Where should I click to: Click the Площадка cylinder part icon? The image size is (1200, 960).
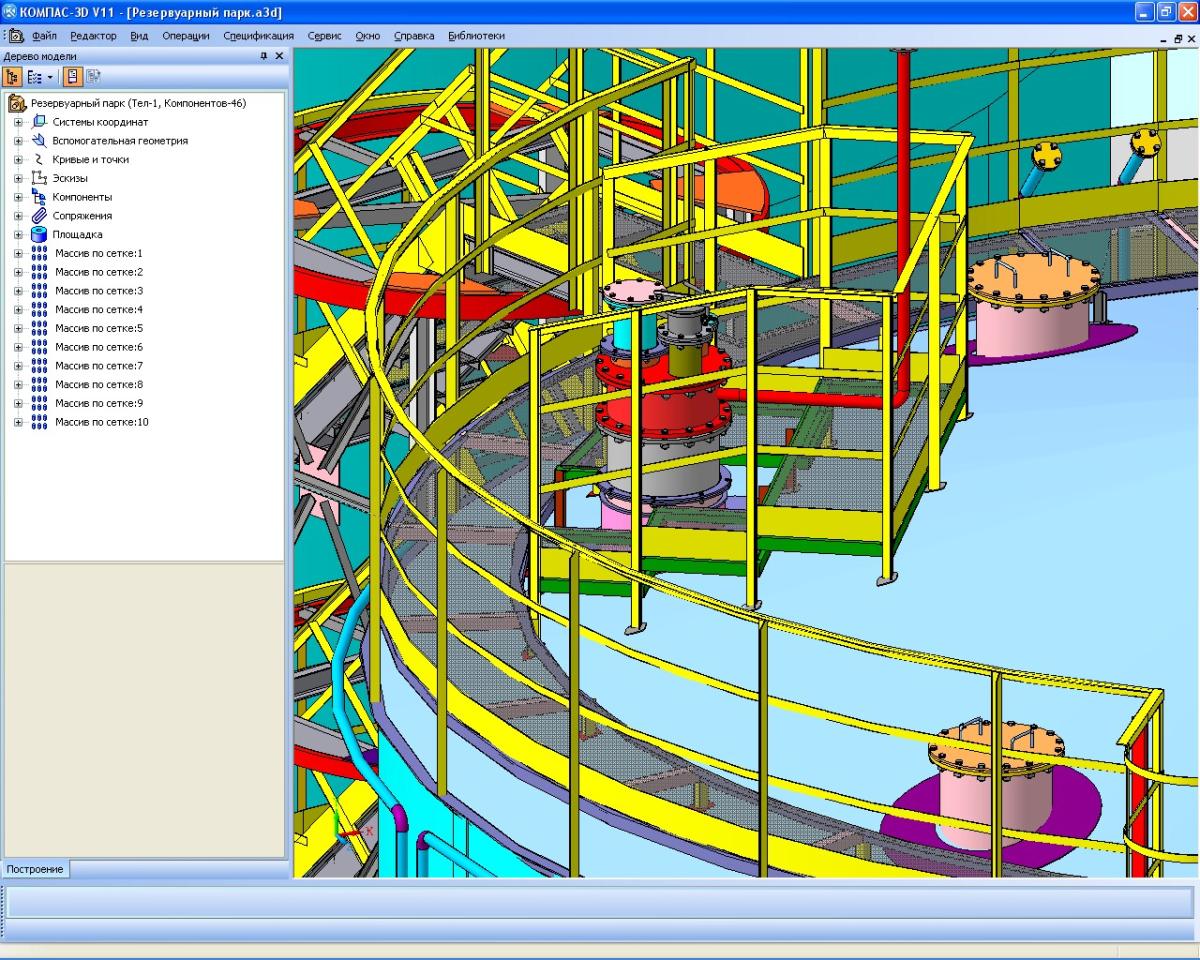point(40,235)
